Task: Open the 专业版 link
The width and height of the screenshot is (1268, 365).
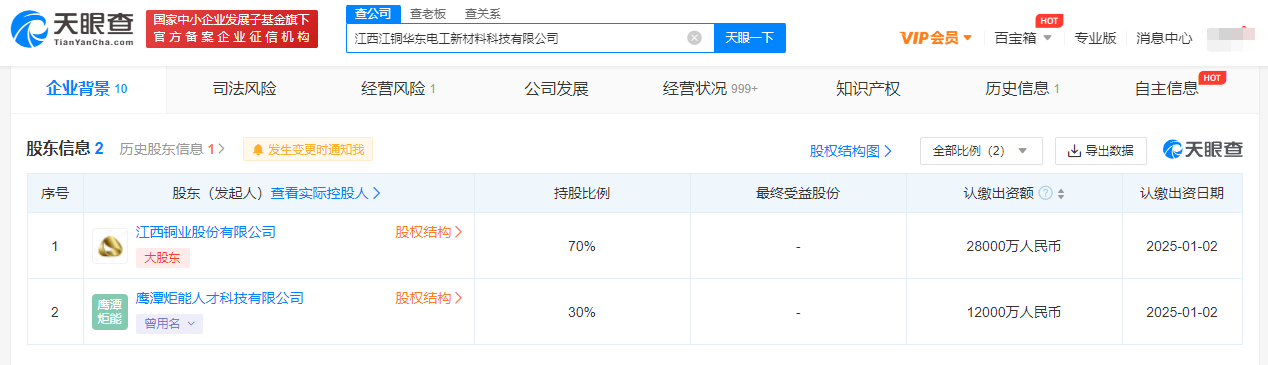Action: (1095, 38)
